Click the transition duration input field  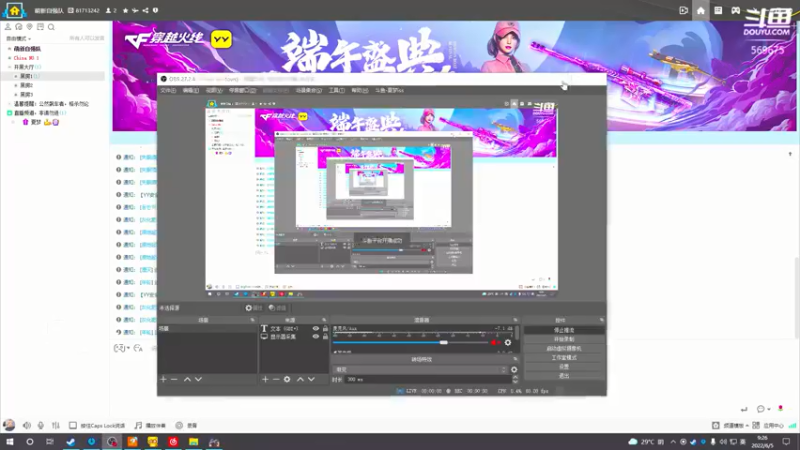pyautogui.click(x=428, y=380)
